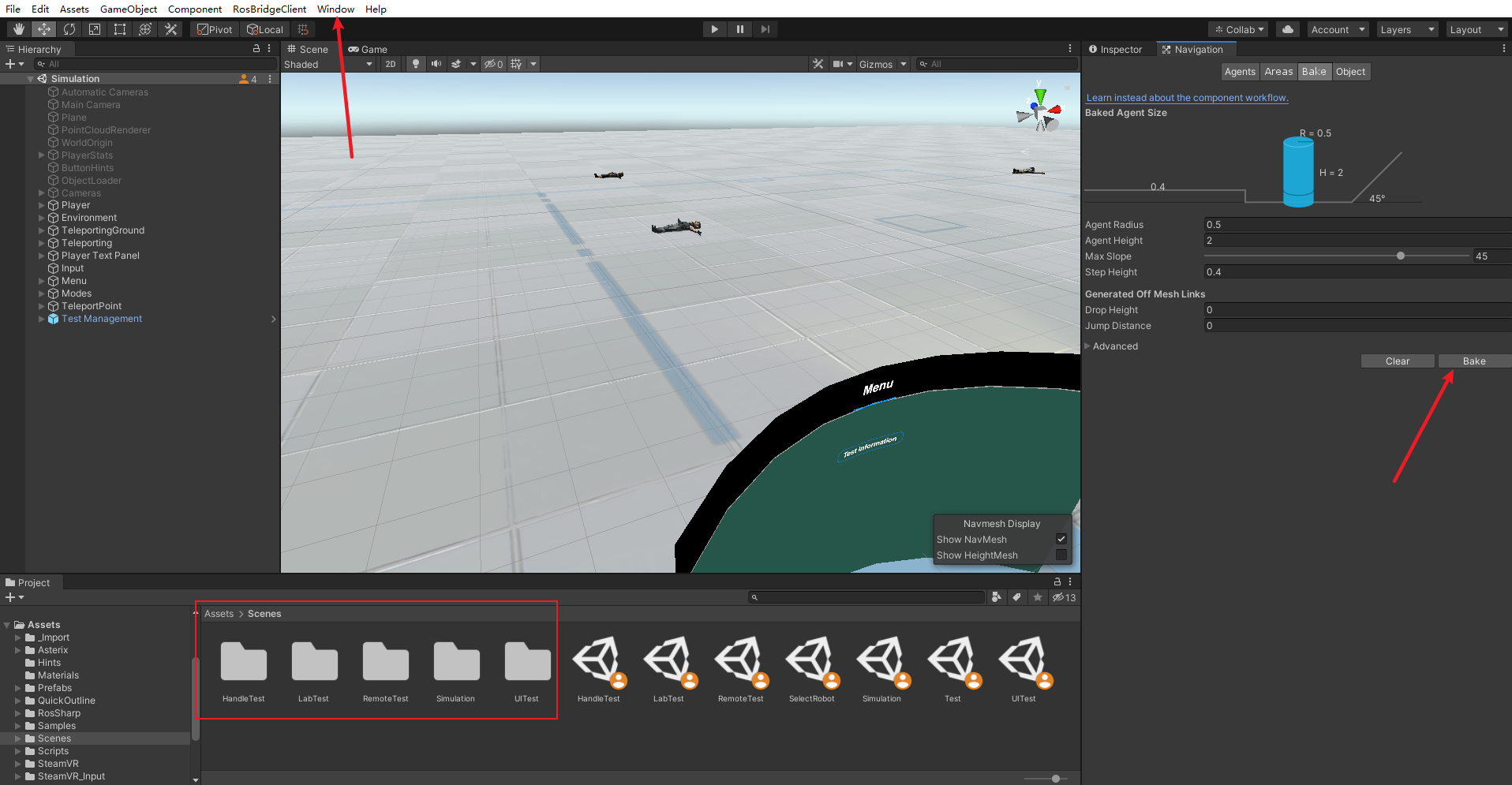Advance one frame with Step button
The image size is (1512, 785).
click(765, 29)
